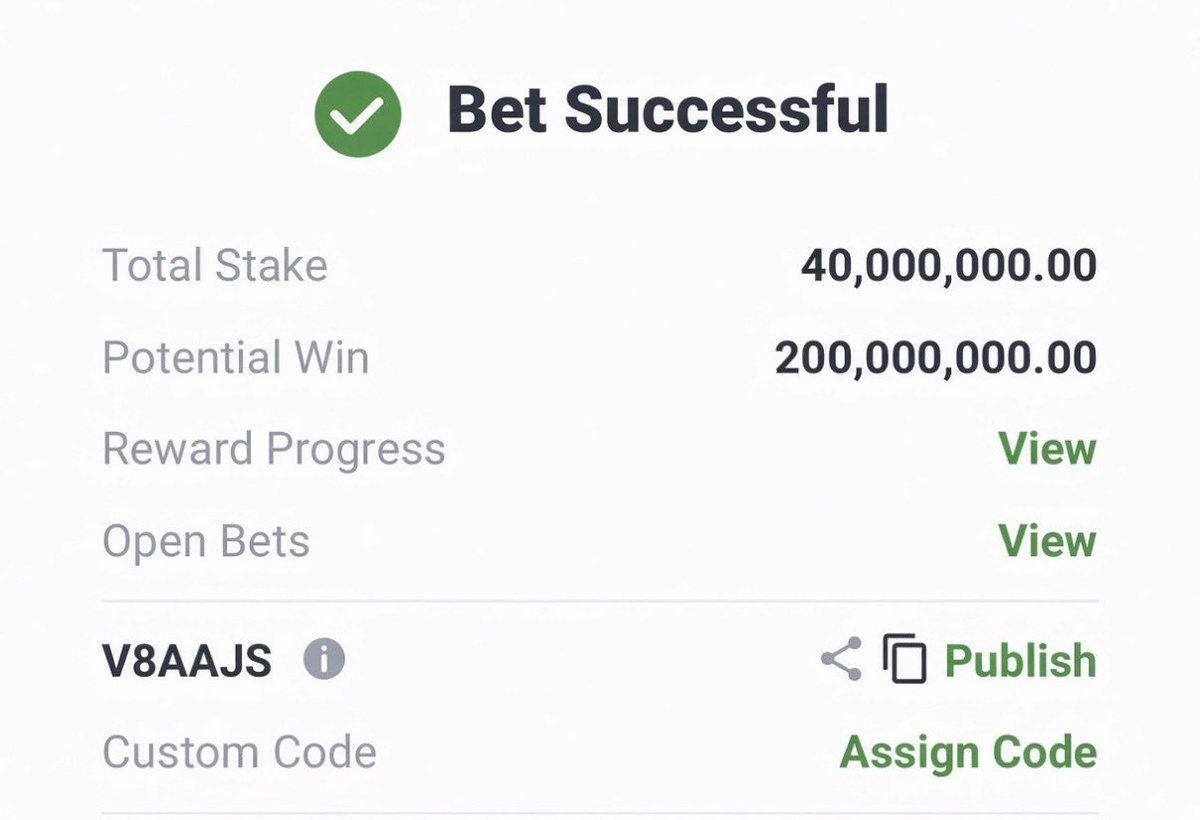Click the Total Stake label

click(215, 266)
